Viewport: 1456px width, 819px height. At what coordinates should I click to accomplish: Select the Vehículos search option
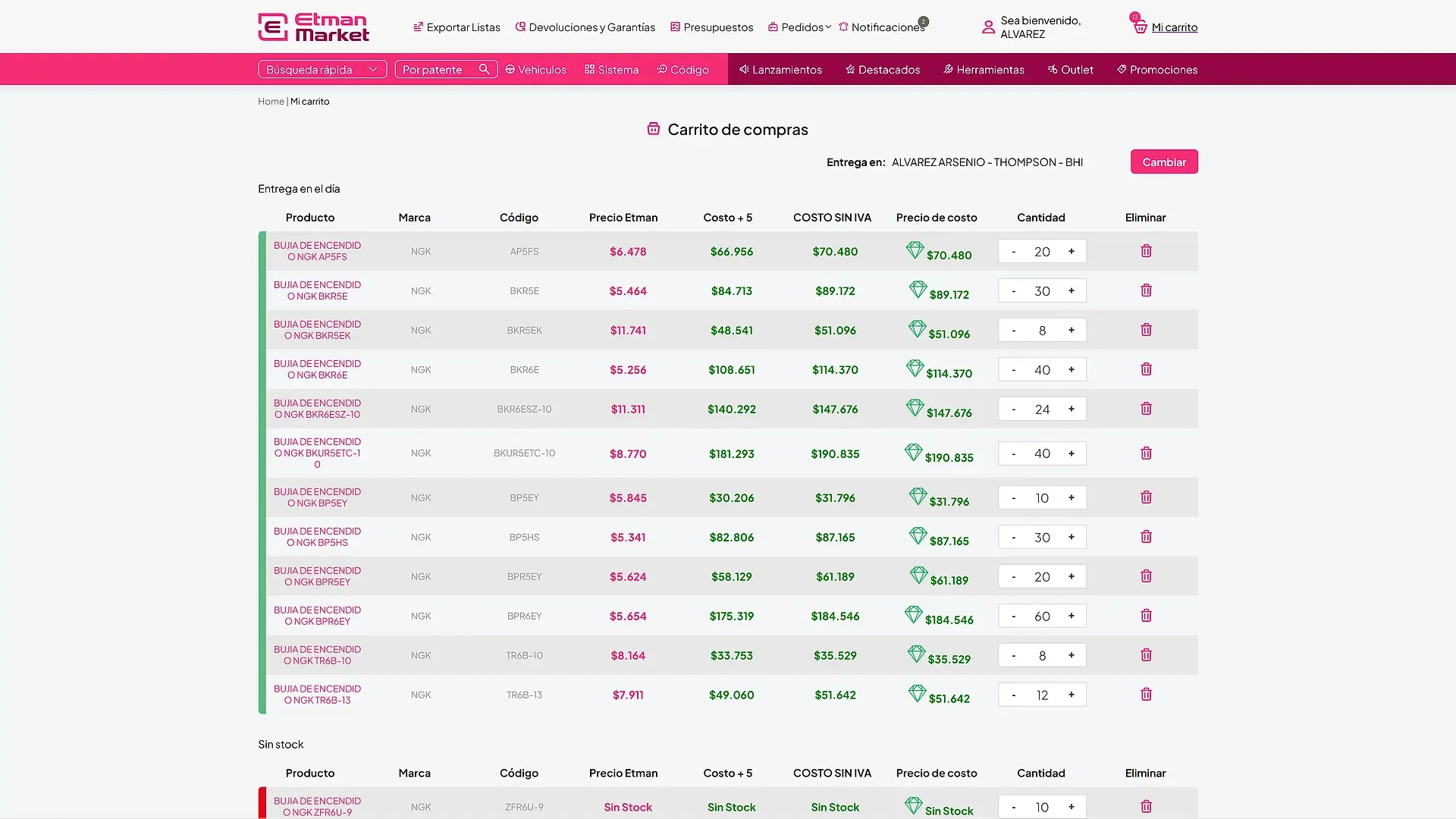point(535,70)
